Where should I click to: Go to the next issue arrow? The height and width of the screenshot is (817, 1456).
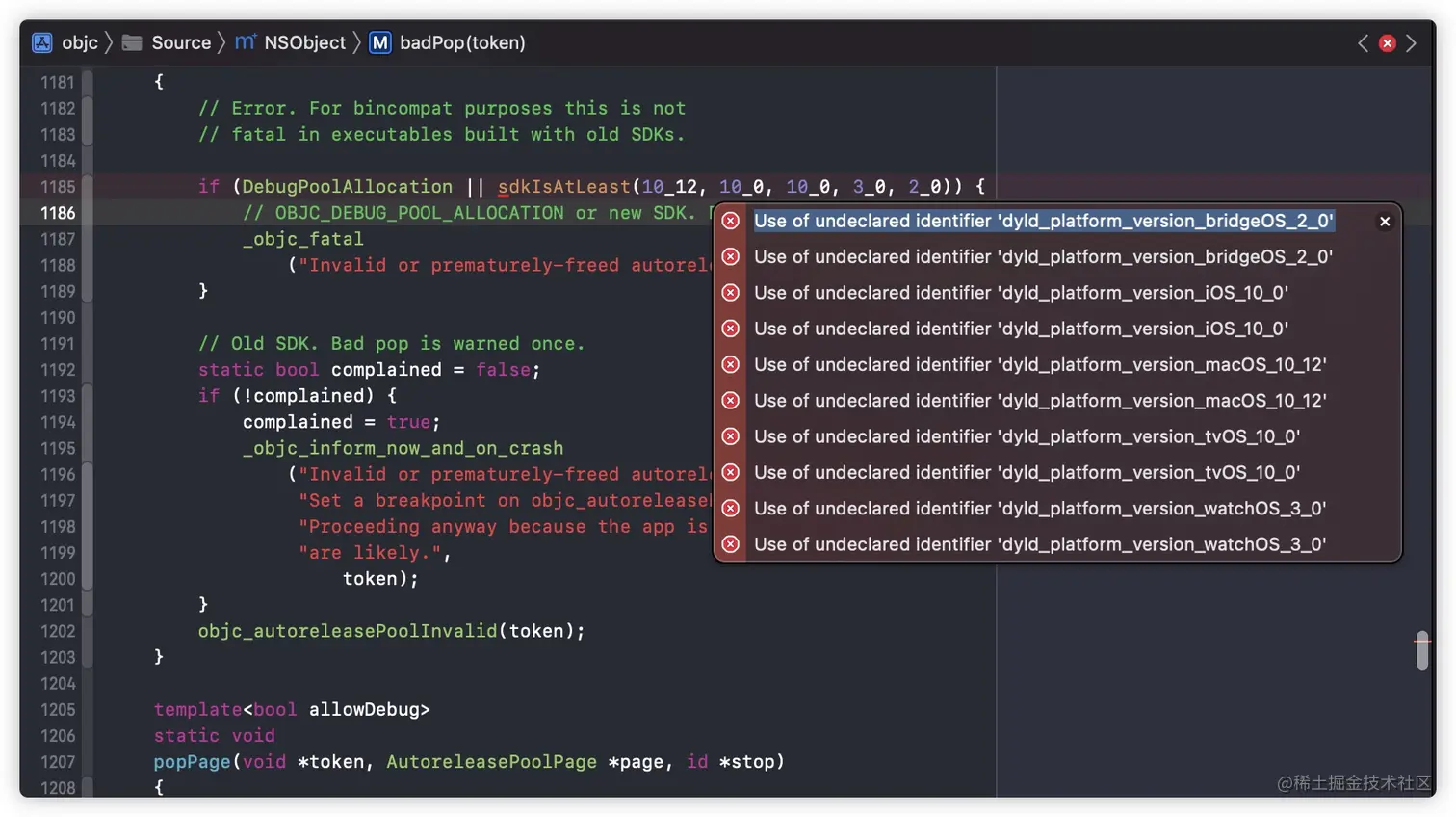pyautogui.click(x=1411, y=42)
